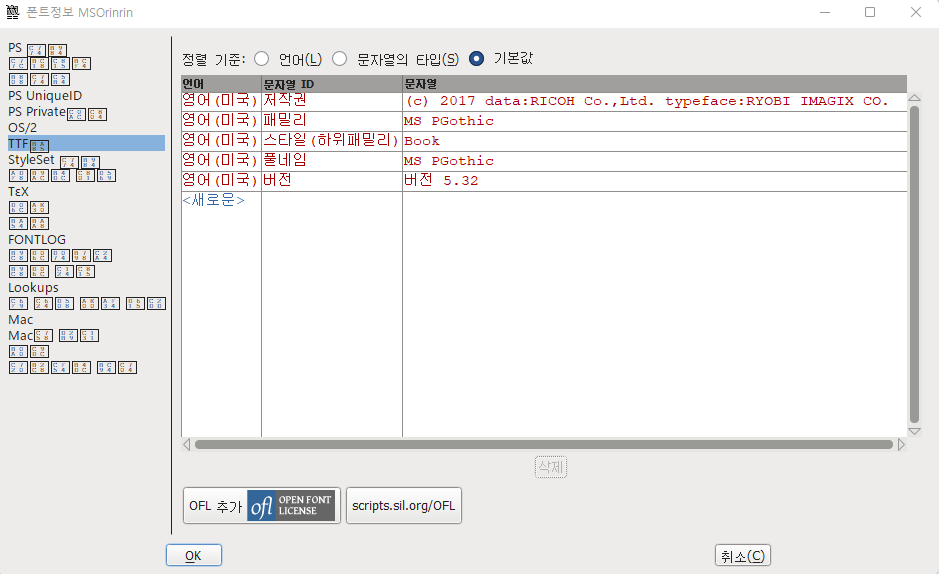Click the vertical scrollbar thumb of names table

(x=914, y=265)
